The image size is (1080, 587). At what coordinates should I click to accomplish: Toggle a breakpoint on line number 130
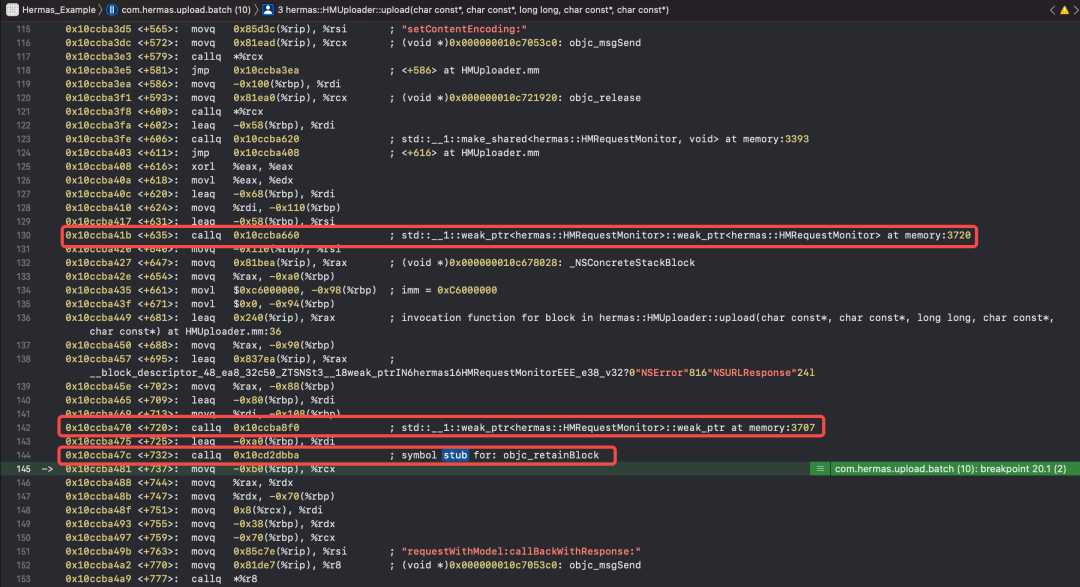20,236
